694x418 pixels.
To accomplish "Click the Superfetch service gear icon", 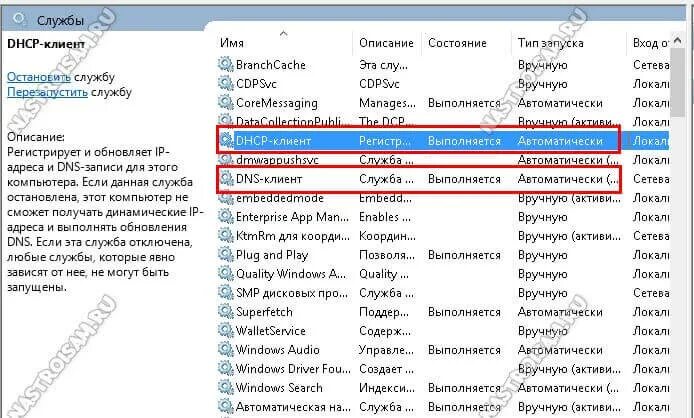I will pyautogui.click(x=226, y=312).
